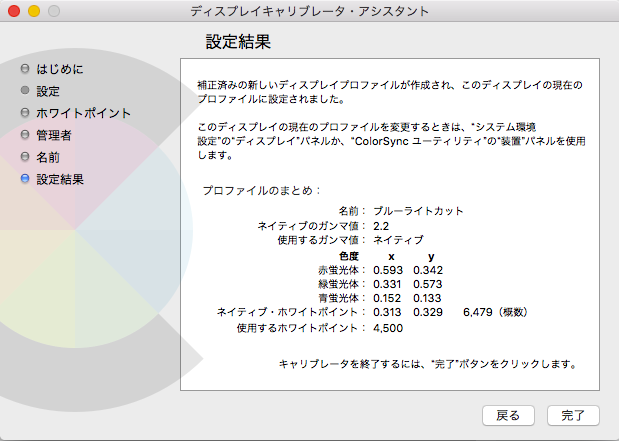
Task: Click the green phosphor x value 0.331
Action: pos(387,284)
